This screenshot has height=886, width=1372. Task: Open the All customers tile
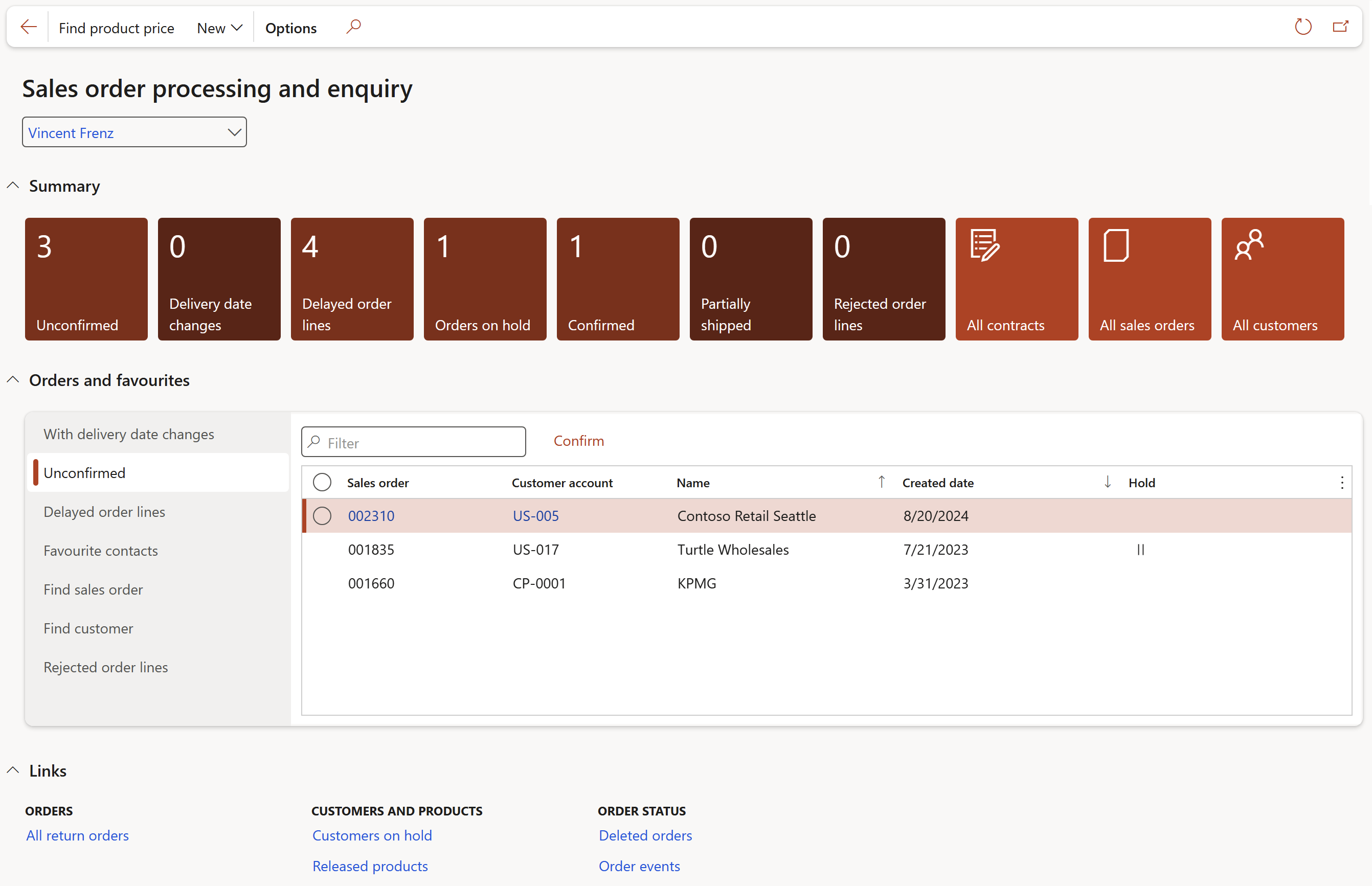(1282, 279)
